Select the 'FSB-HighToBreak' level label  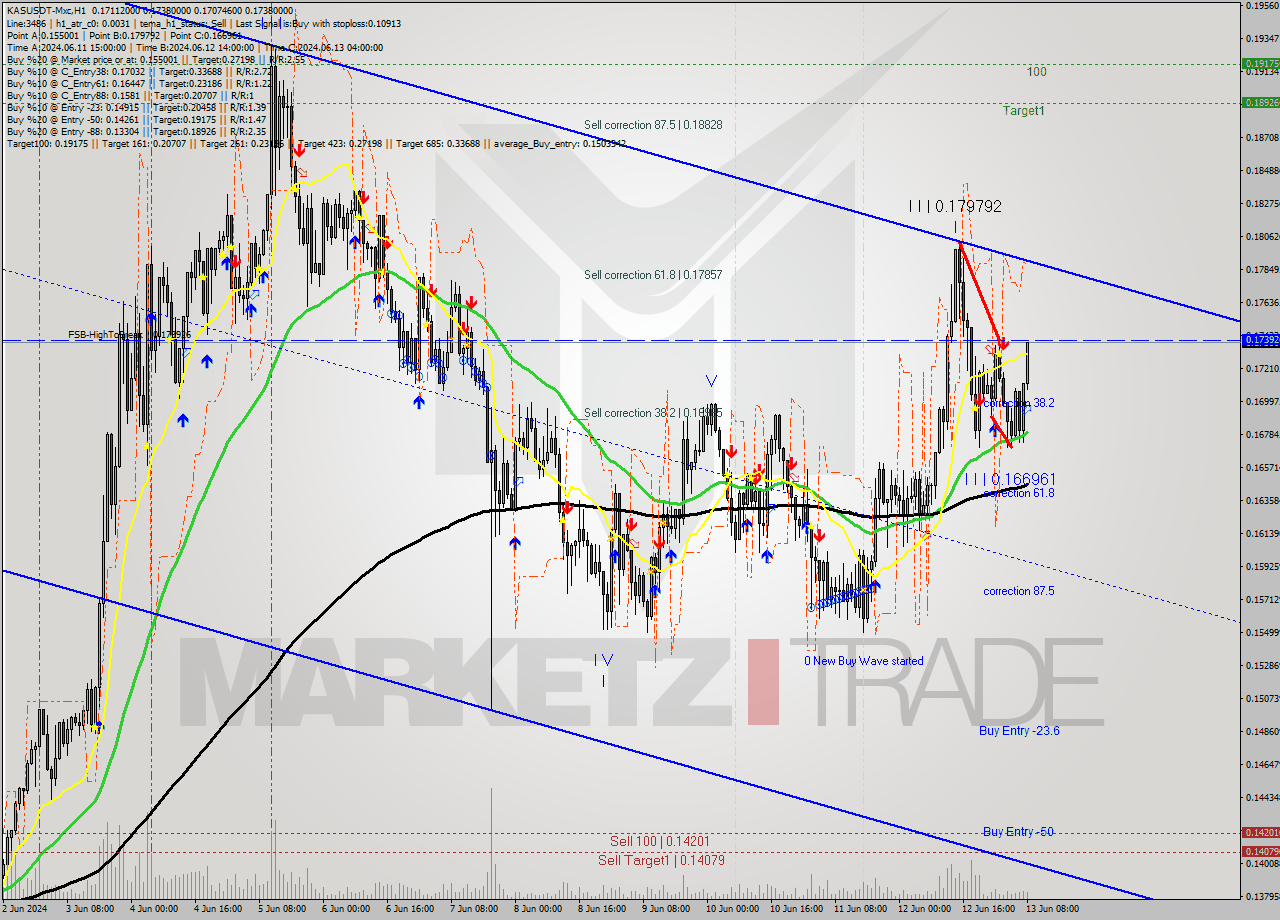tap(129, 334)
